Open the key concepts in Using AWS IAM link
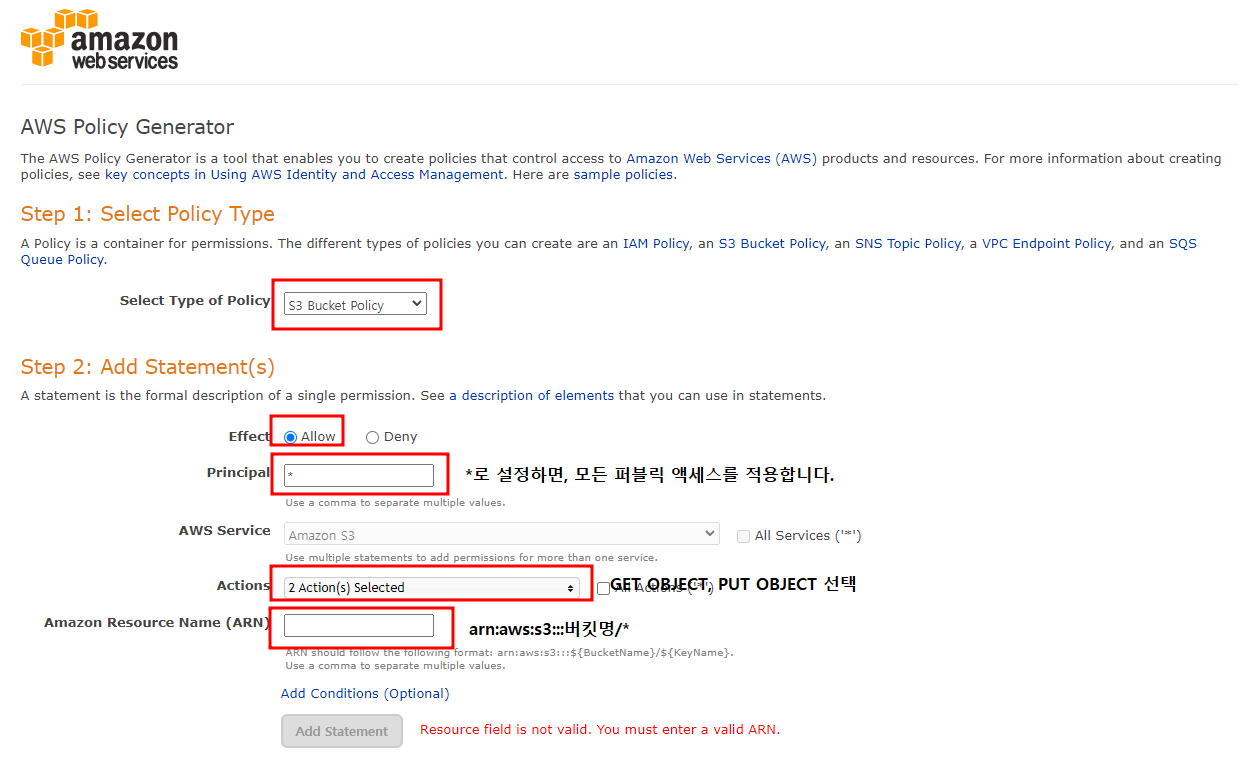Image resolution: width=1238 pixels, height=762 pixels. 304,174
